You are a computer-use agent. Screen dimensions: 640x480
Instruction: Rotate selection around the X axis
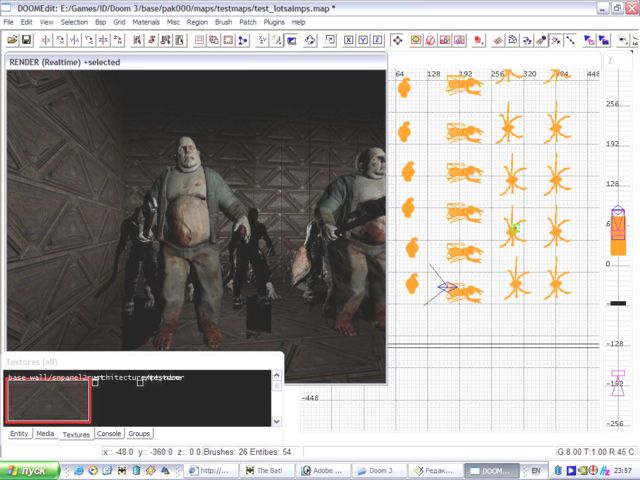click(60, 40)
